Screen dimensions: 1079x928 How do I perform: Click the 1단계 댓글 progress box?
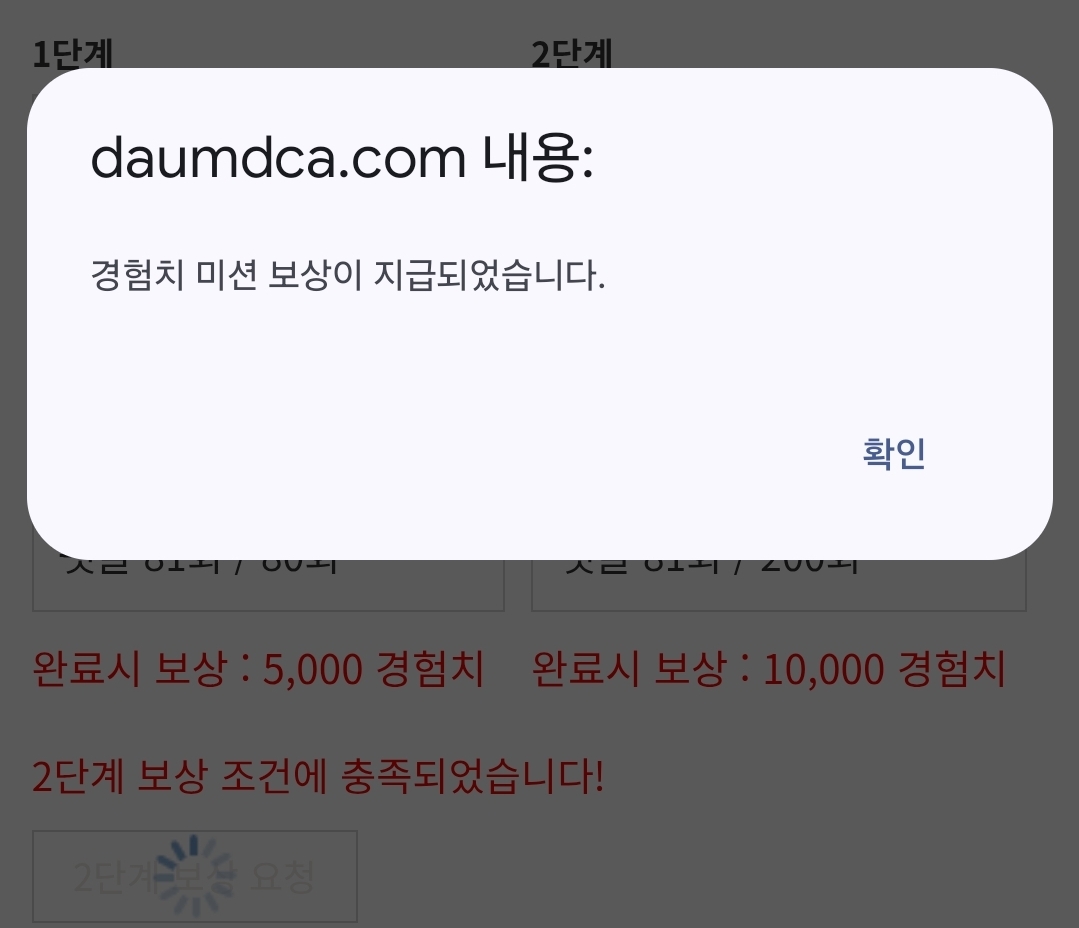[268, 585]
